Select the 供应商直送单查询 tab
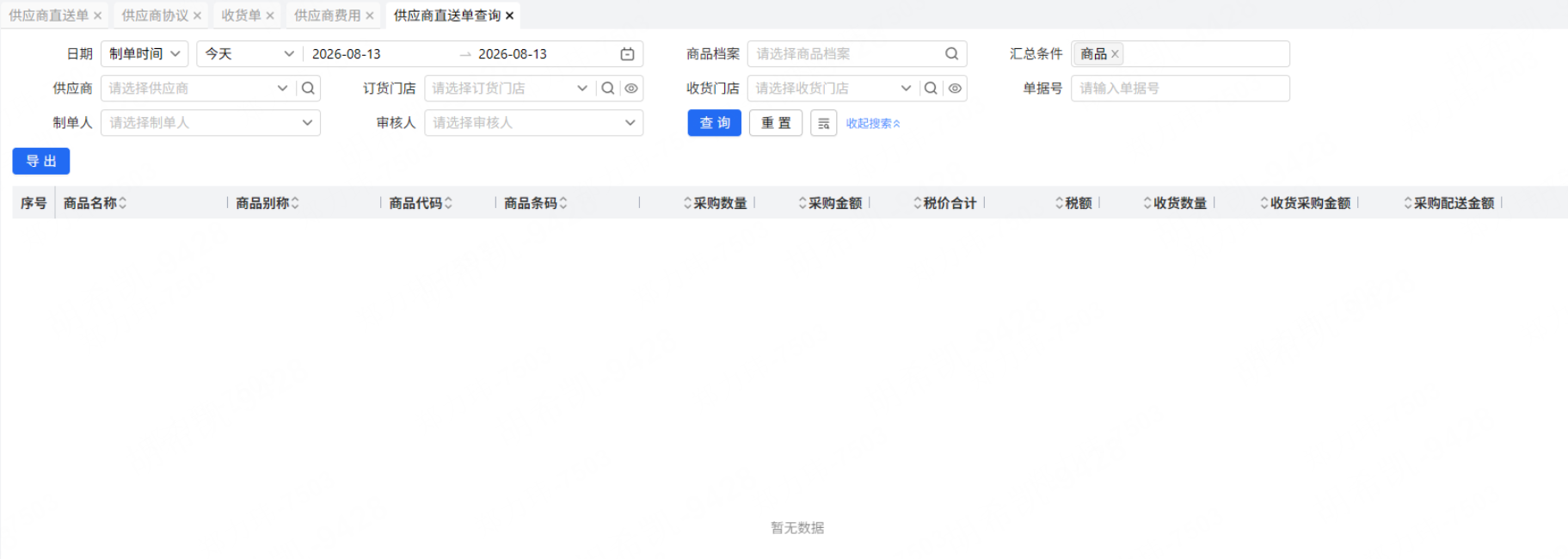 pyautogui.click(x=447, y=15)
